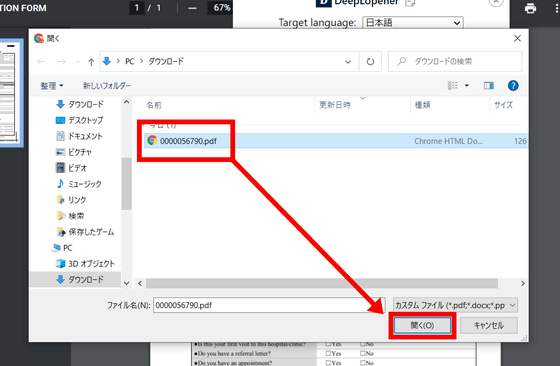Viewport: 560px width, 366px height.
Task: Open the recent locations chevron dropdown
Action: (x=78, y=62)
